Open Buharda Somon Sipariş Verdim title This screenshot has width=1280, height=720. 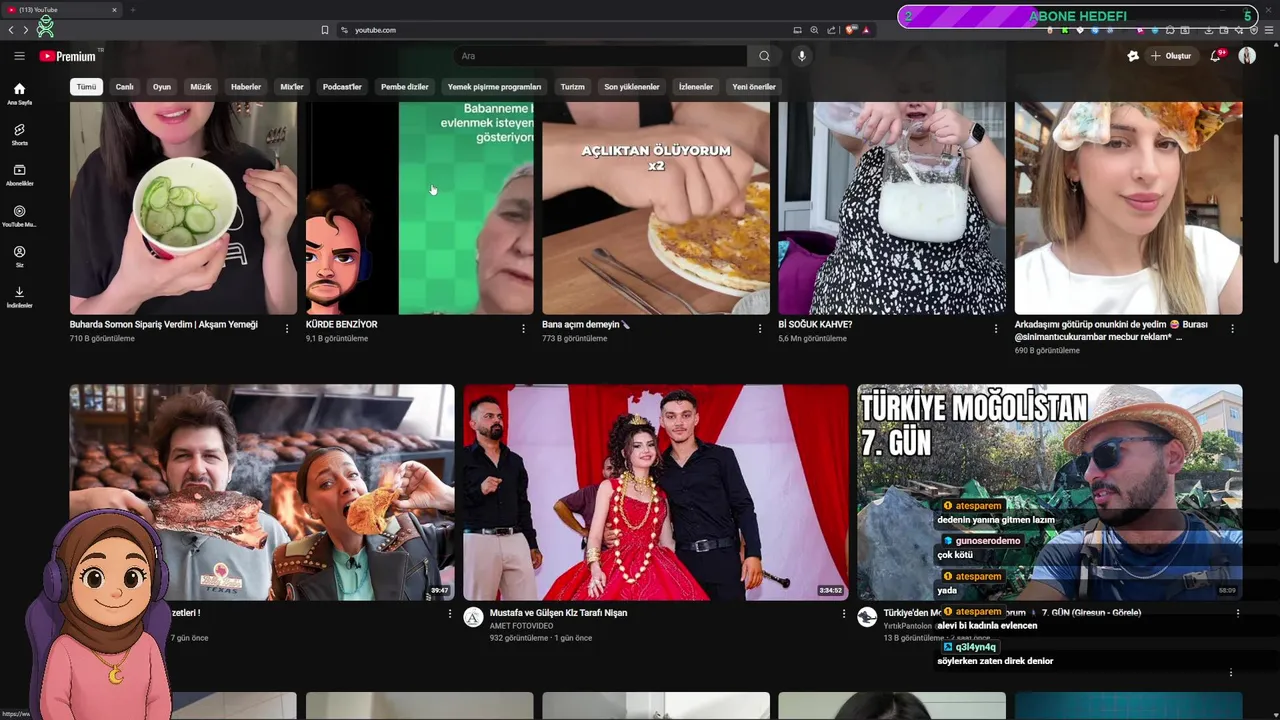[x=163, y=325]
